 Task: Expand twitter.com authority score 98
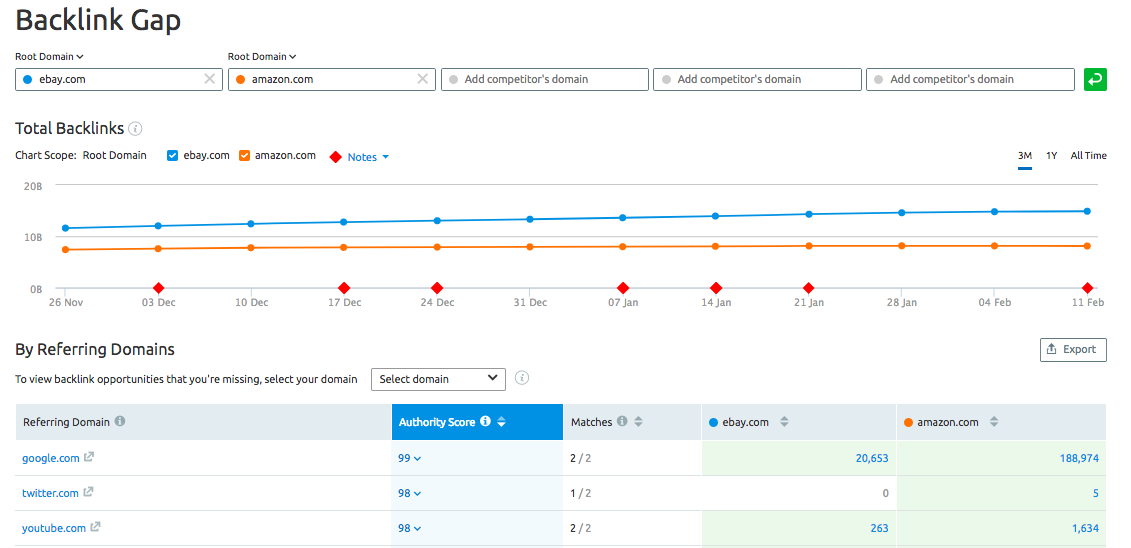click(409, 493)
